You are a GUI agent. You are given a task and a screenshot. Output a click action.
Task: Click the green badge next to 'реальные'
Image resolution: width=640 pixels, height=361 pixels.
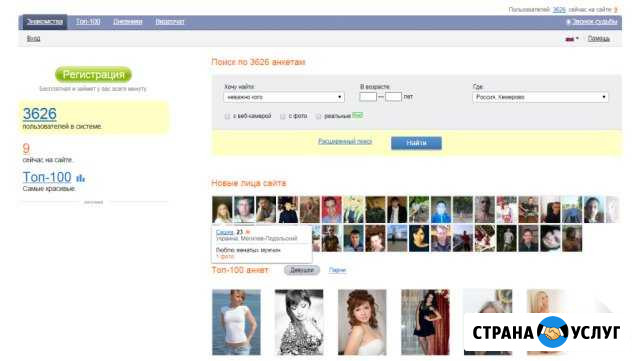coord(357,116)
